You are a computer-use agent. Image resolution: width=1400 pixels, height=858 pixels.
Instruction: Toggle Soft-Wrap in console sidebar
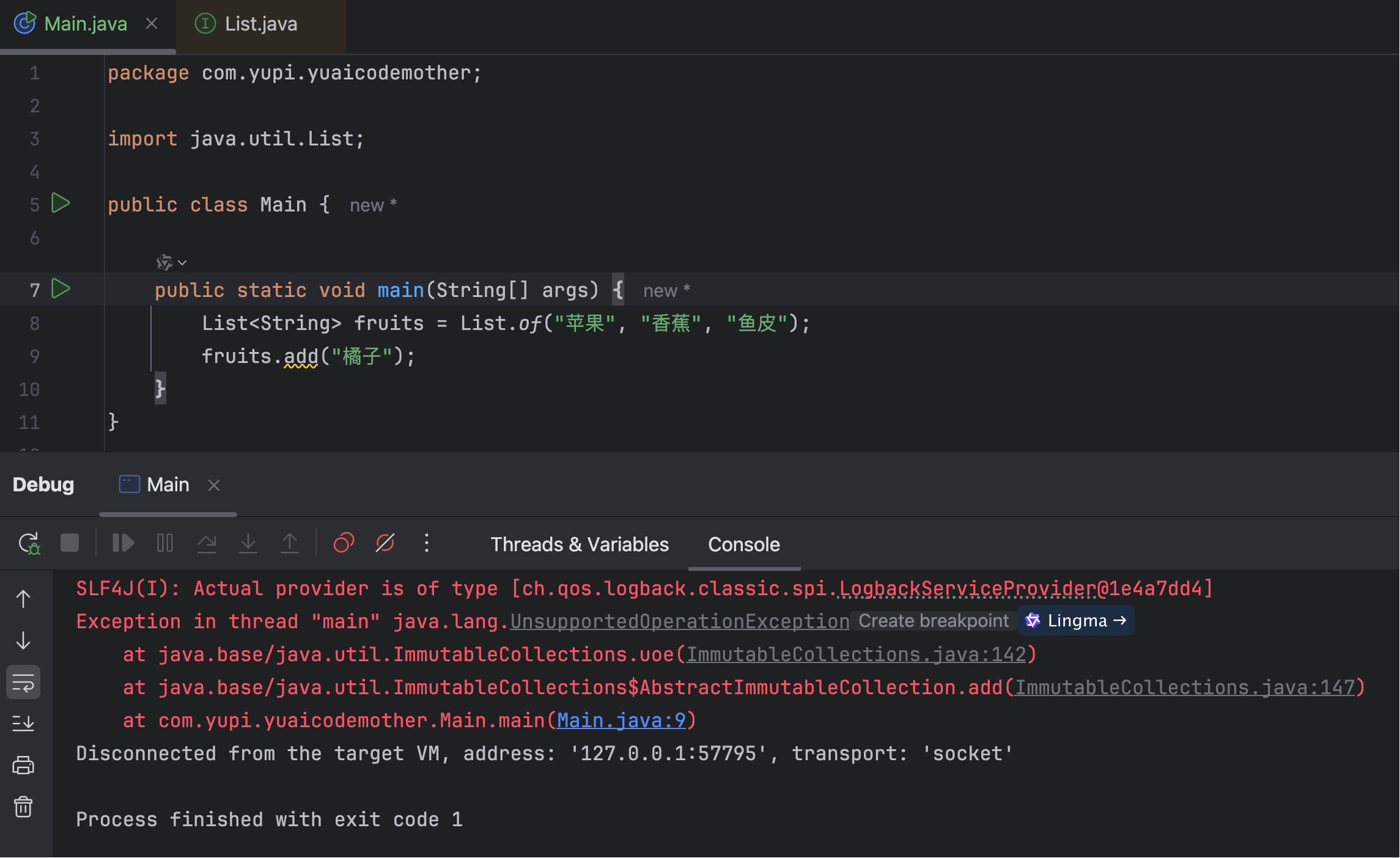[23, 682]
